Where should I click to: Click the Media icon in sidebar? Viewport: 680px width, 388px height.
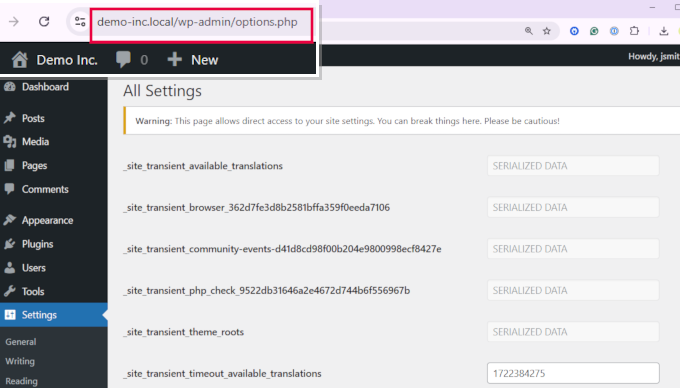click(x=10, y=141)
